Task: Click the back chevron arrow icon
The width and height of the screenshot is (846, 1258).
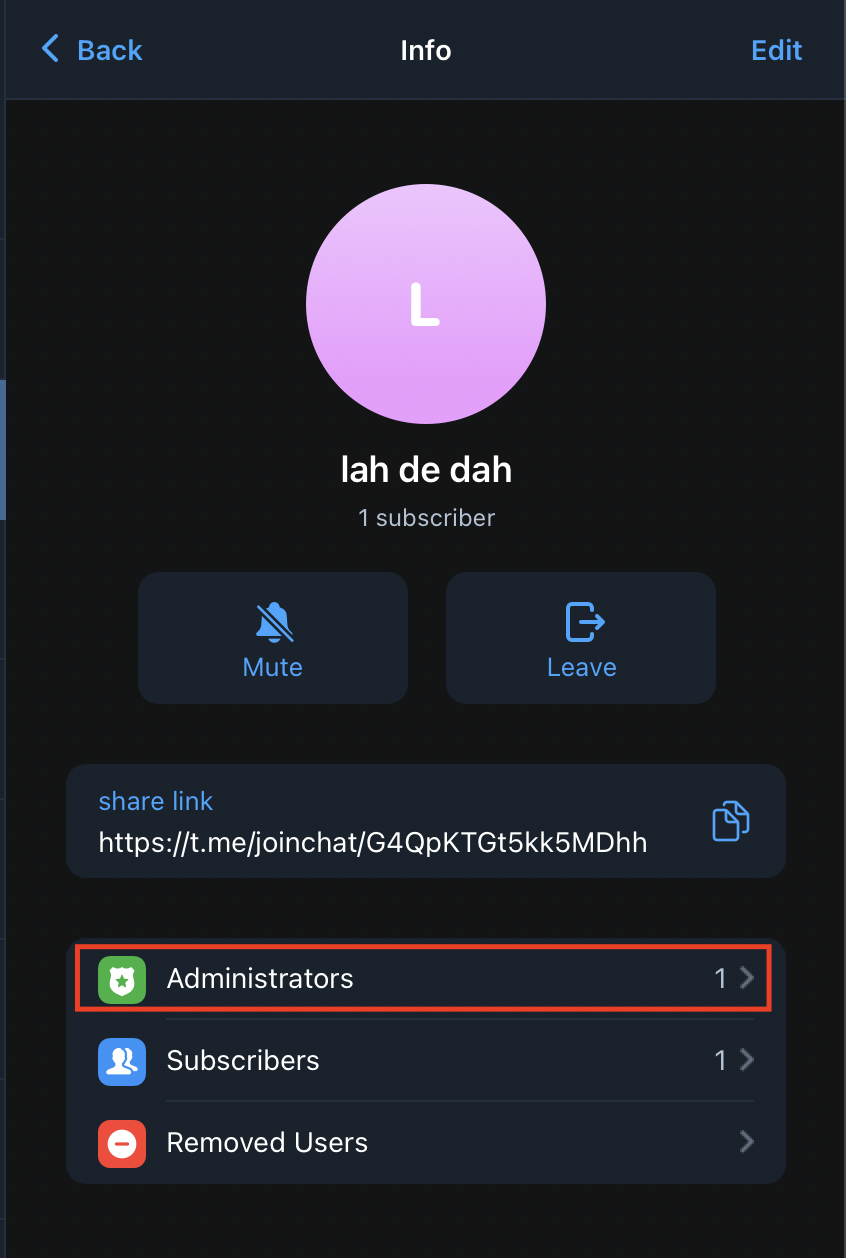Action: pyautogui.click(x=50, y=49)
